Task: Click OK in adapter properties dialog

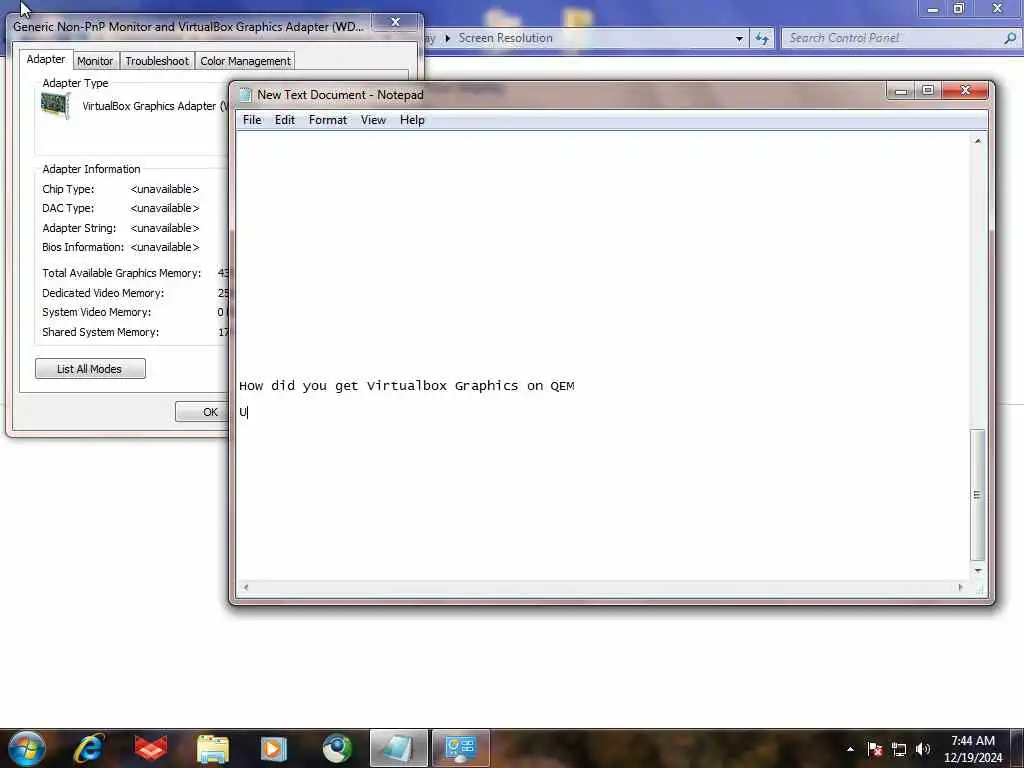Action: pyautogui.click(x=202, y=412)
